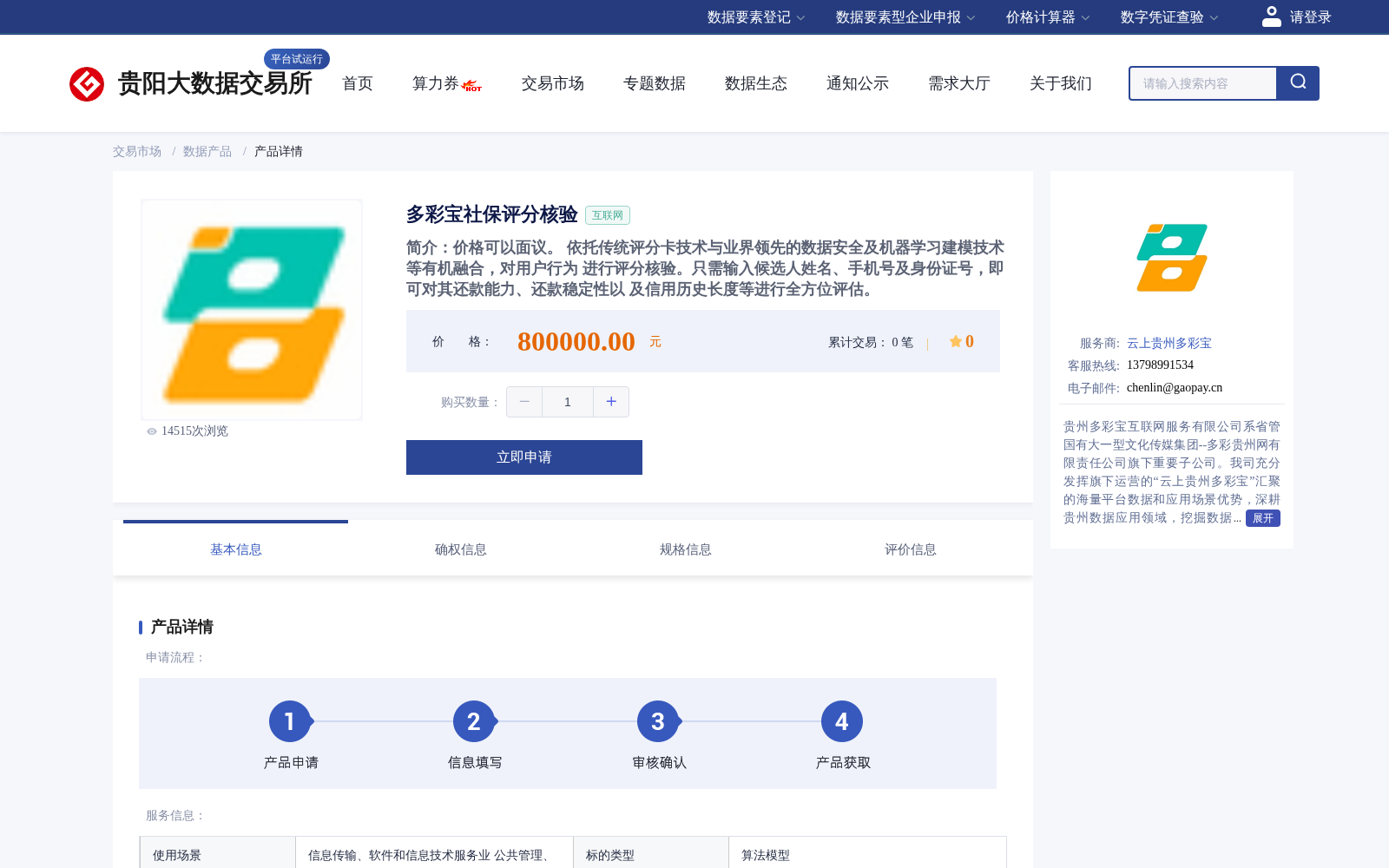
Task: Open 专题数据 in main navigation
Action: pyautogui.click(x=655, y=83)
